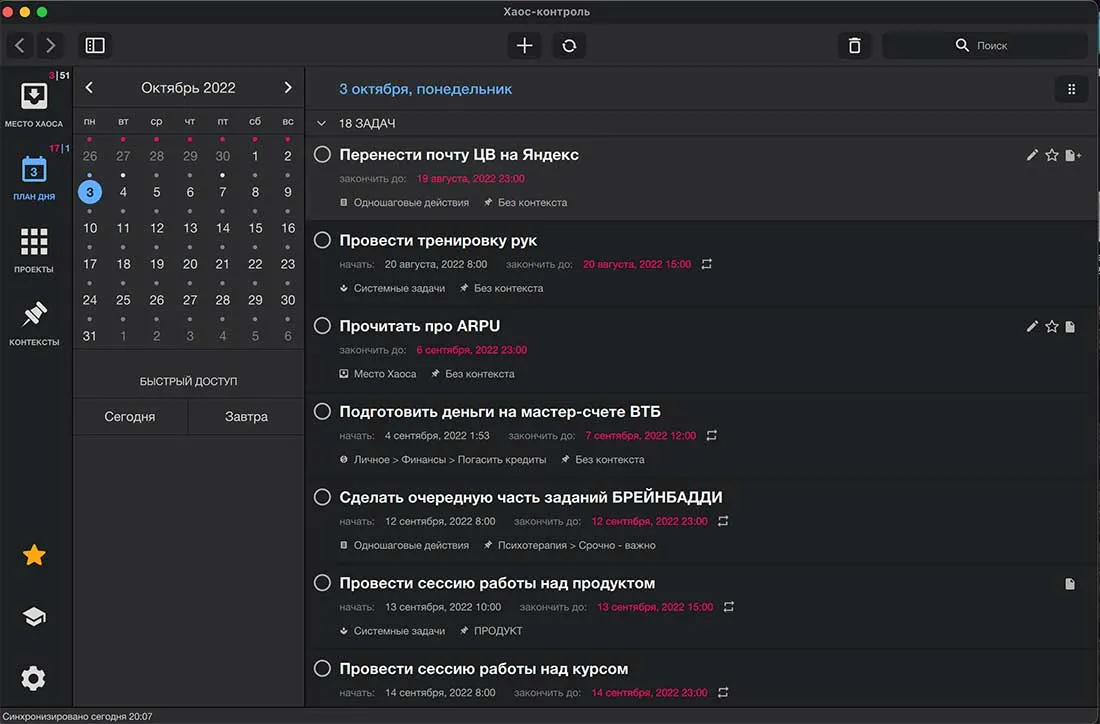This screenshot has width=1100, height=724.
Task: Open 'Место хаоса' inbox section
Action: (34, 104)
